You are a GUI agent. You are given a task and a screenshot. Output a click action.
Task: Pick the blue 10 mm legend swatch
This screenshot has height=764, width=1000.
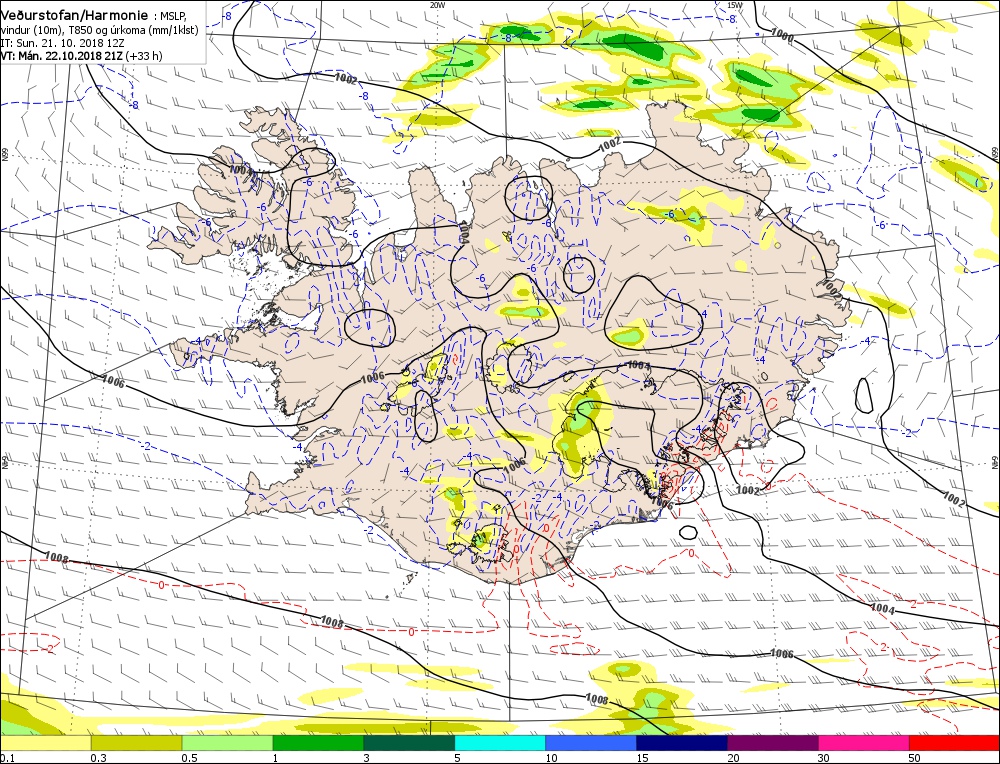(591, 743)
